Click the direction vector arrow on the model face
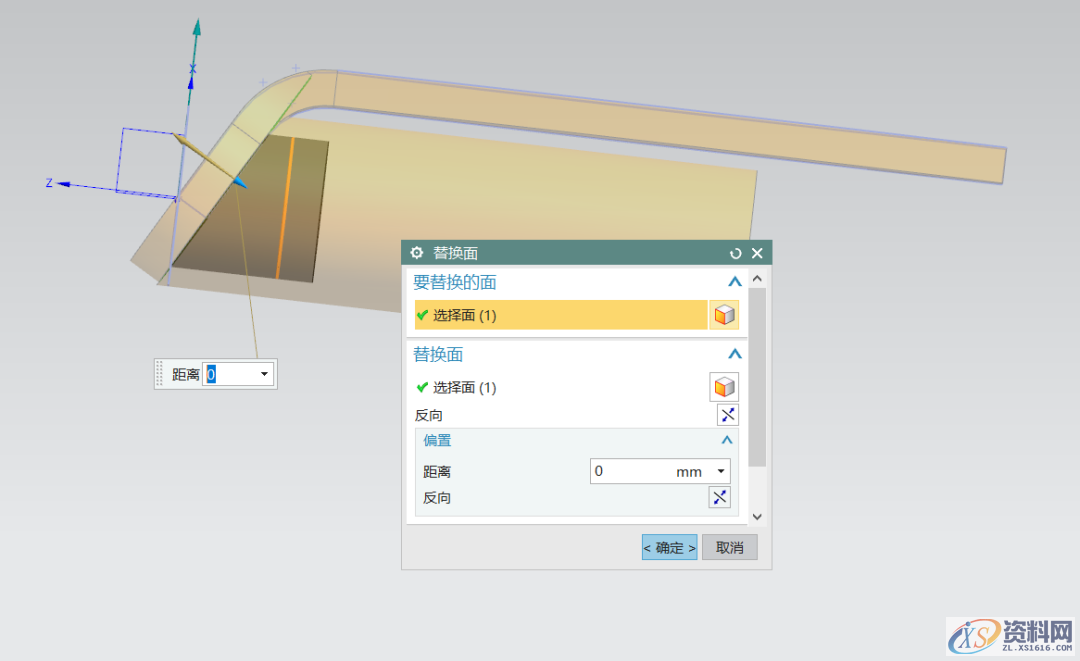 [x=240, y=183]
